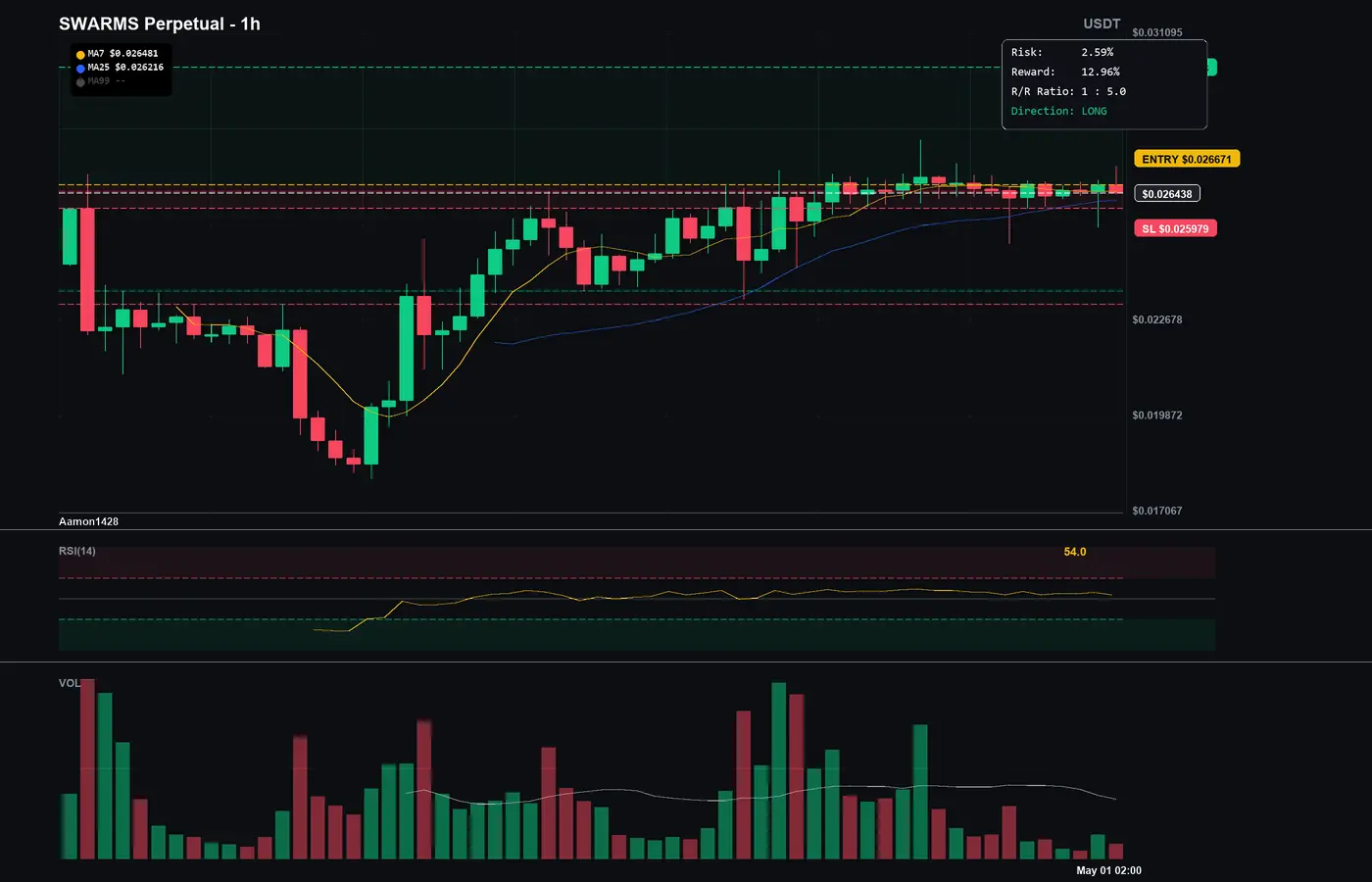This screenshot has height=882, width=1372.
Task: Click the VOL panel label
Action: pos(70,683)
